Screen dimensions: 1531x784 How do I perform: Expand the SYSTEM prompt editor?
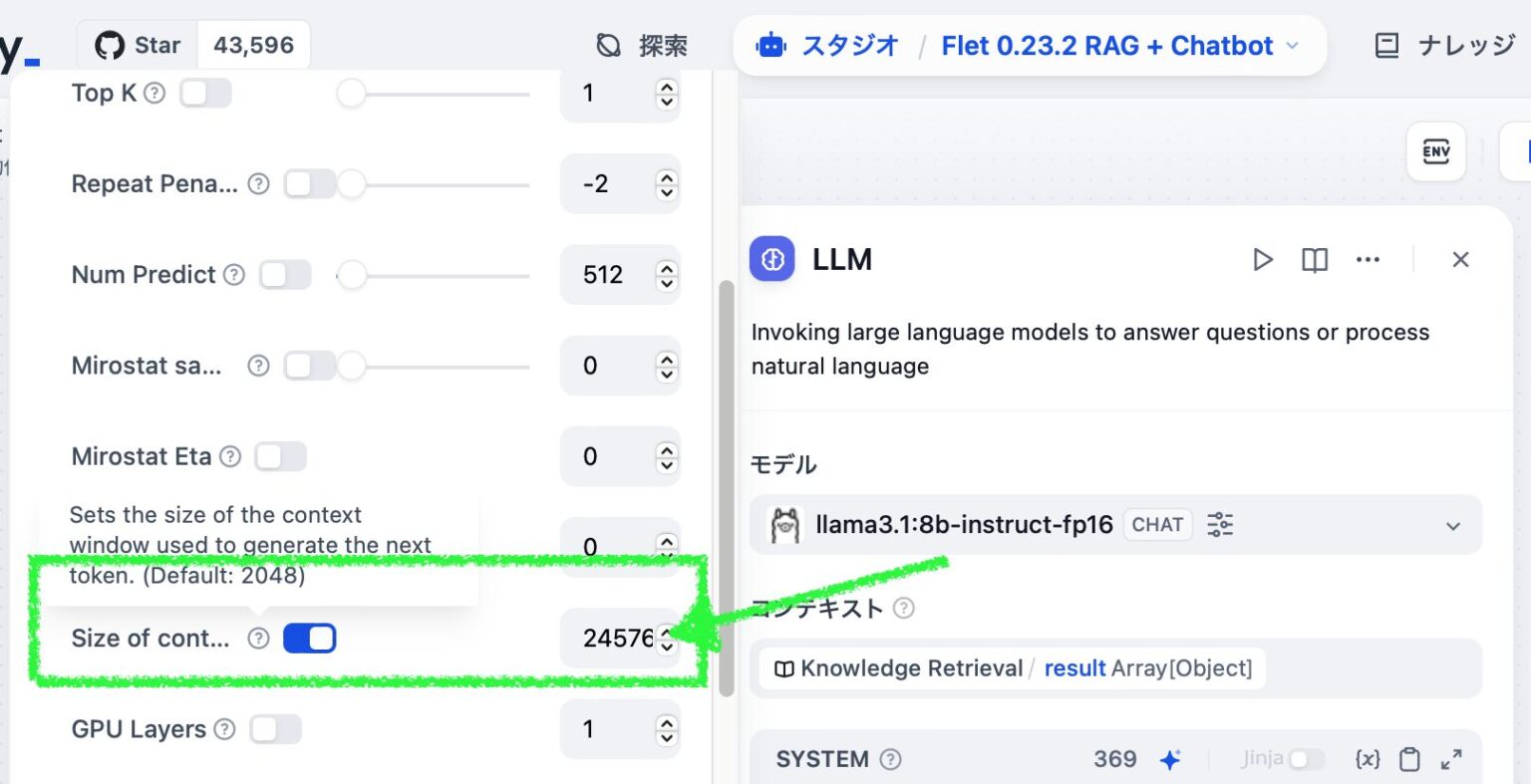click(x=1451, y=760)
